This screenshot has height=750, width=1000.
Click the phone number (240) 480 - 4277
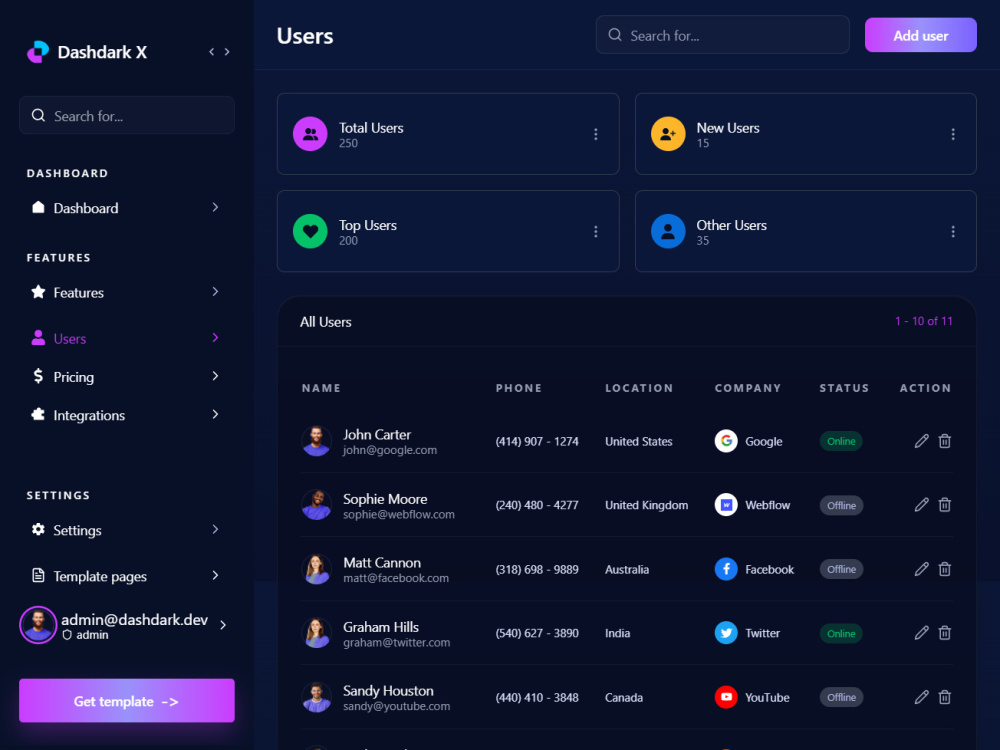(x=537, y=505)
